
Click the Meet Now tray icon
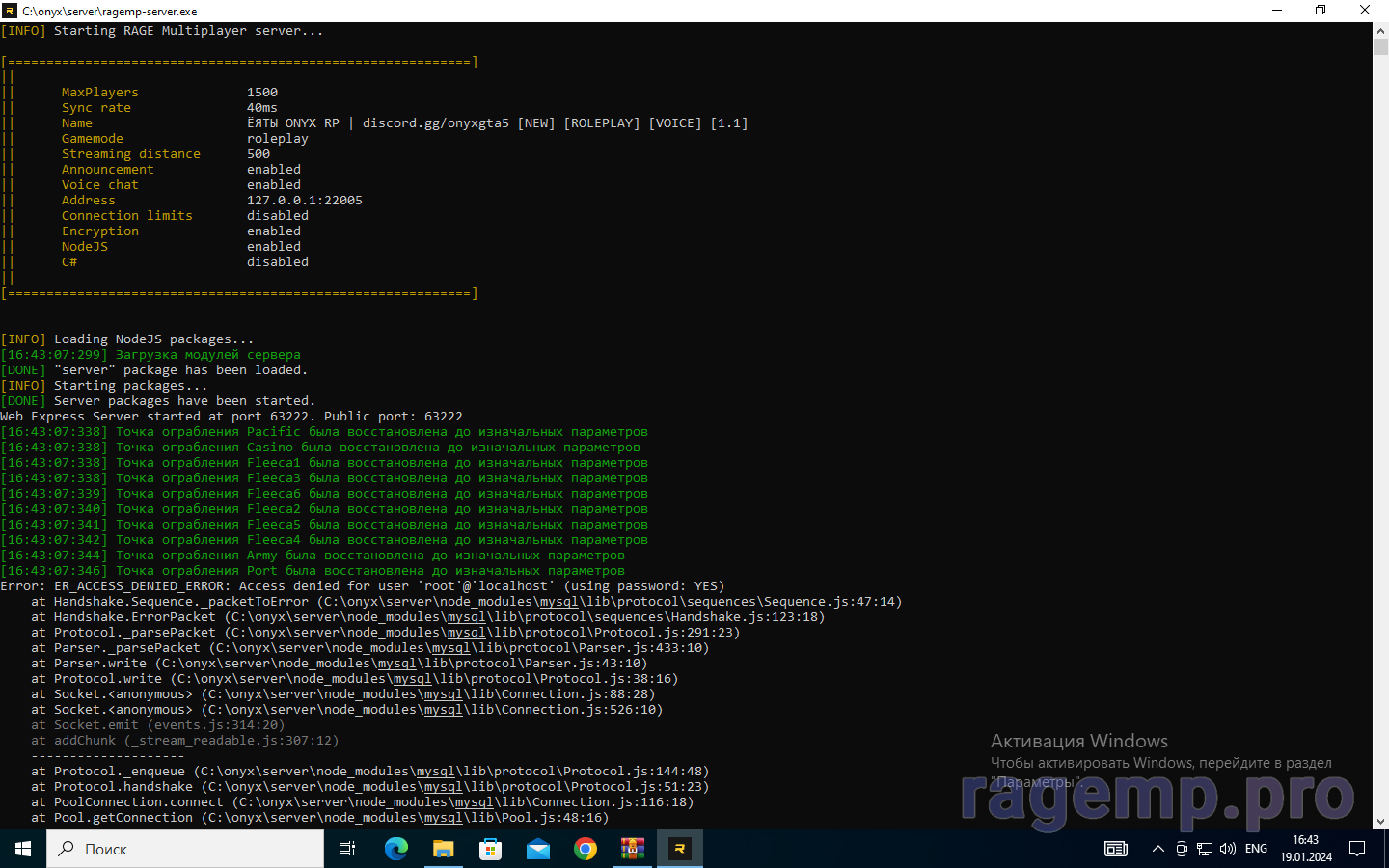point(1182,849)
